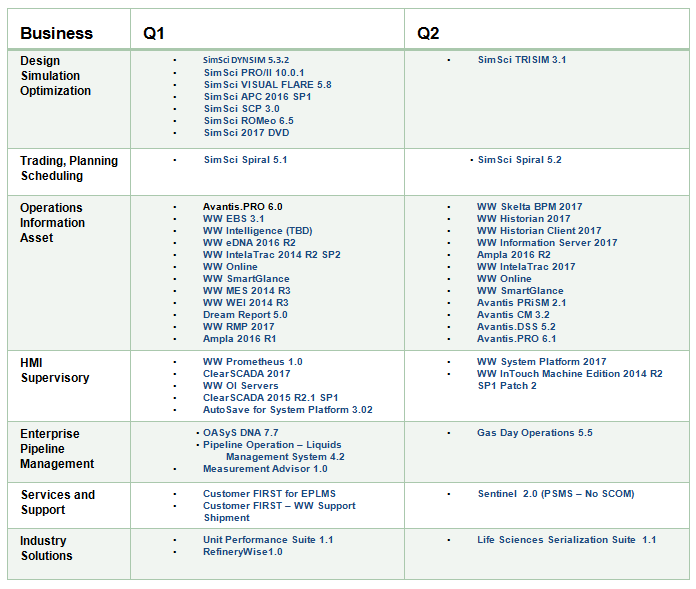Viewport: 696px width, 589px height.
Task: Select WW System Platform 2017
Action: (542, 361)
